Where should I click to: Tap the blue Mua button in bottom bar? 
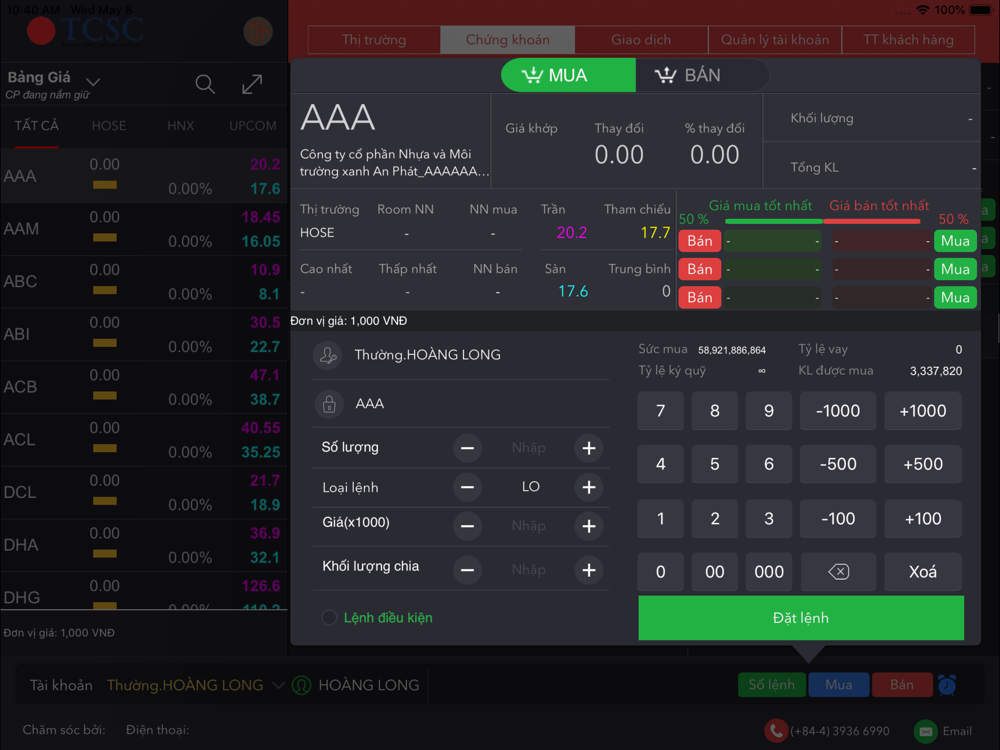coord(839,685)
